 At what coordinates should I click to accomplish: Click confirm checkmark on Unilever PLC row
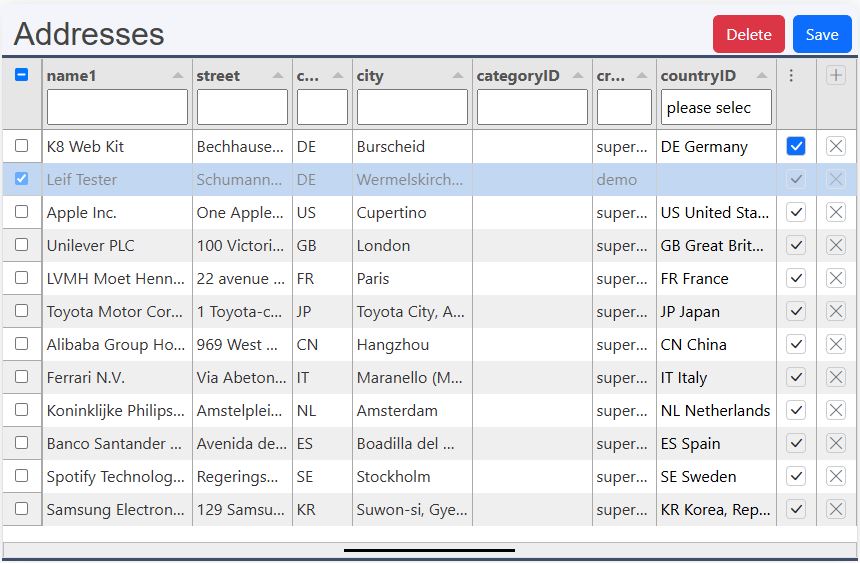click(796, 245)
